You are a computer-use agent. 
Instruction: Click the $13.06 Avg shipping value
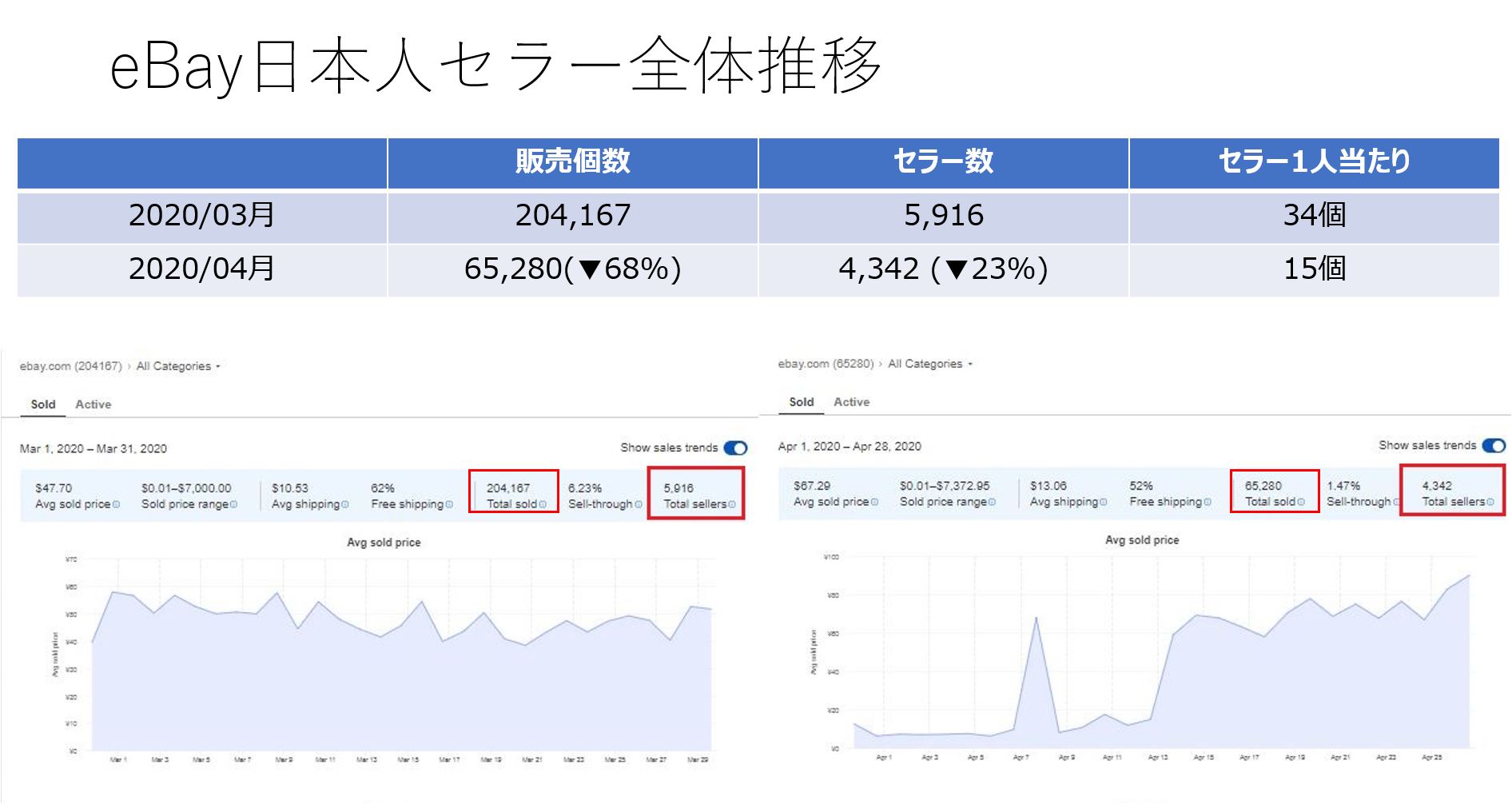point(1048,485)
